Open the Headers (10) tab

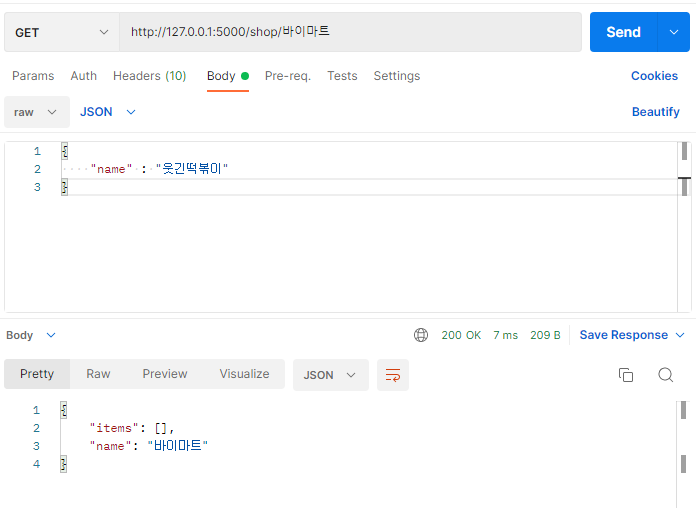coord(150,76)
